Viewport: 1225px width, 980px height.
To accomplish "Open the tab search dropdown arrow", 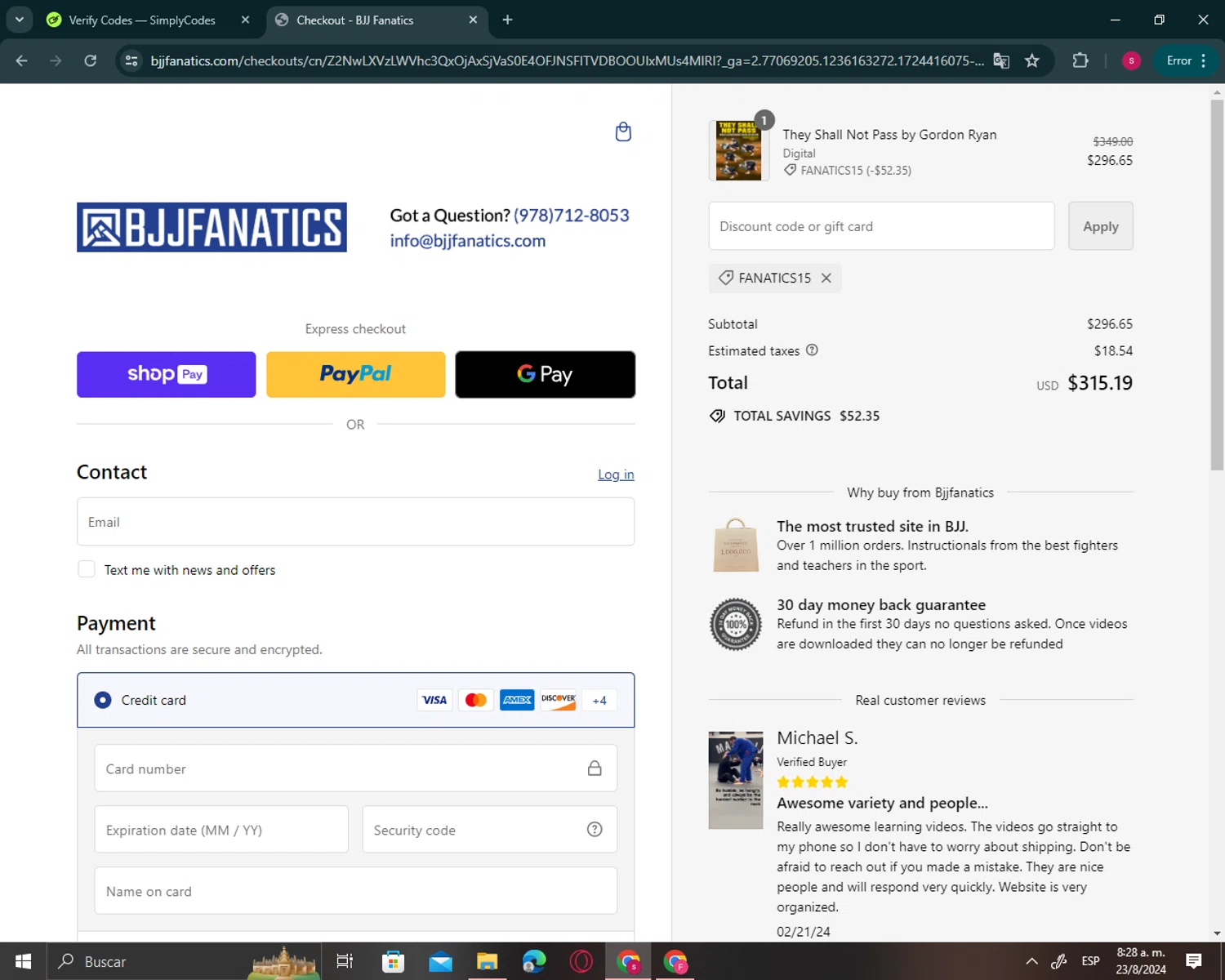I will pos(20,20).
